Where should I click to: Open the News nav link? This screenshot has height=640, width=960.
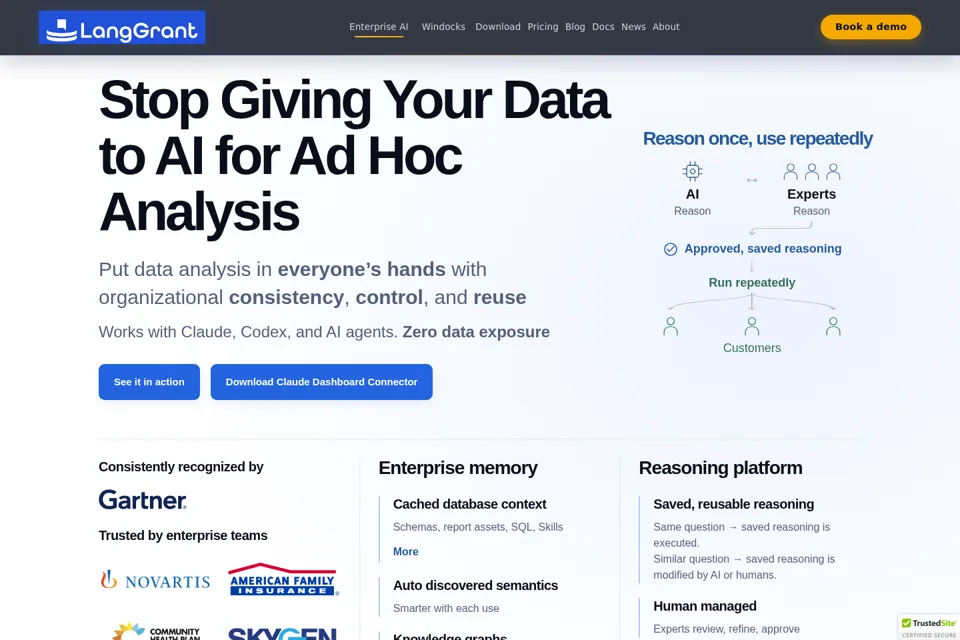(x=633, y=27)
